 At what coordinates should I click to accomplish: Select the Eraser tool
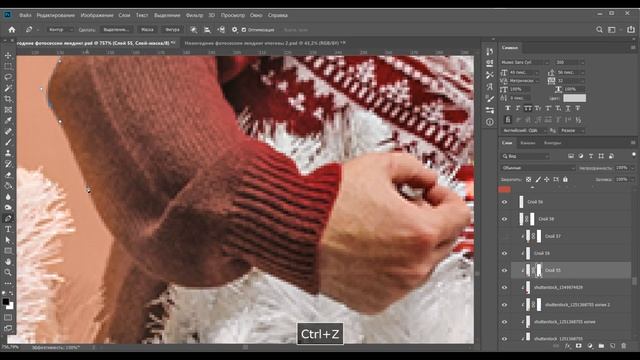click(8, 175)
